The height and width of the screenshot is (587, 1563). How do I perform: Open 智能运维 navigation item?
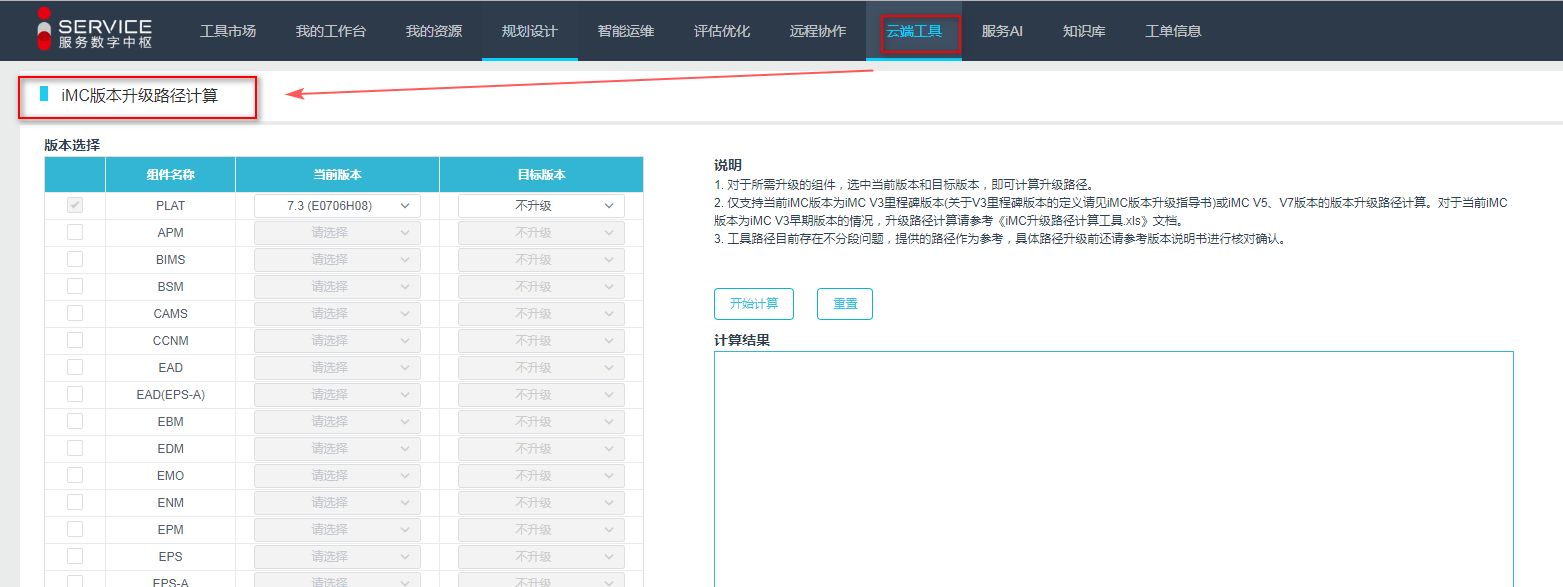point(625,31)
